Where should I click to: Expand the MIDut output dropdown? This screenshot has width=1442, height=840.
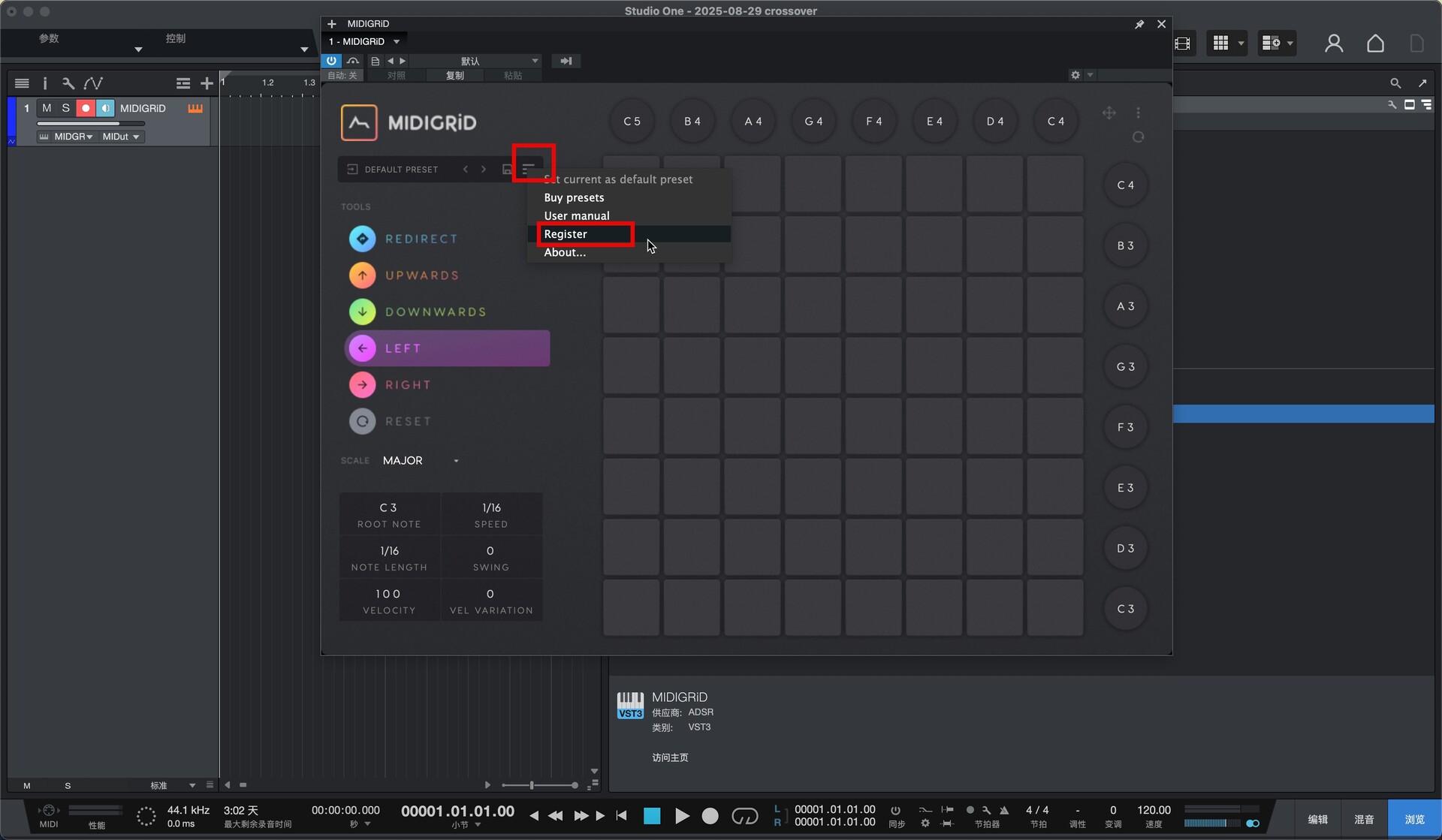[x=121, y=137]
